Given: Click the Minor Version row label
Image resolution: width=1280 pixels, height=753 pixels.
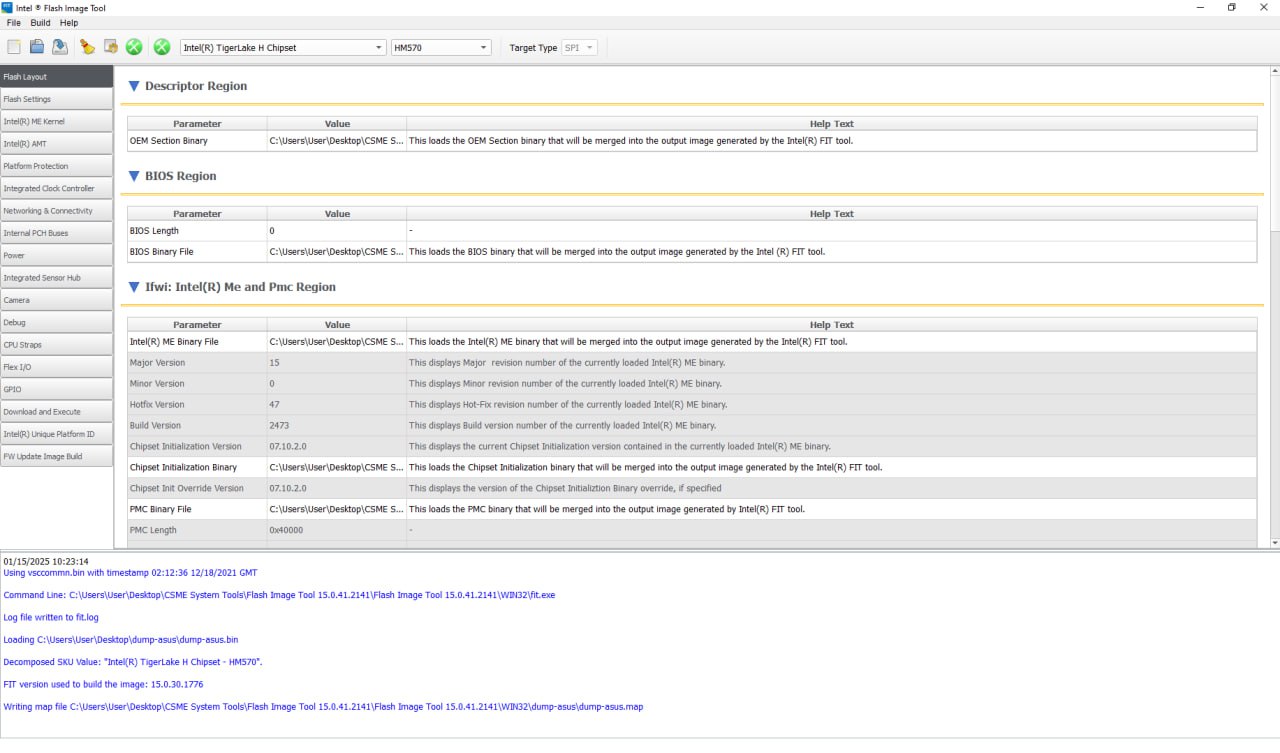Looking at the screenshot, I should (x=157, y=384).
